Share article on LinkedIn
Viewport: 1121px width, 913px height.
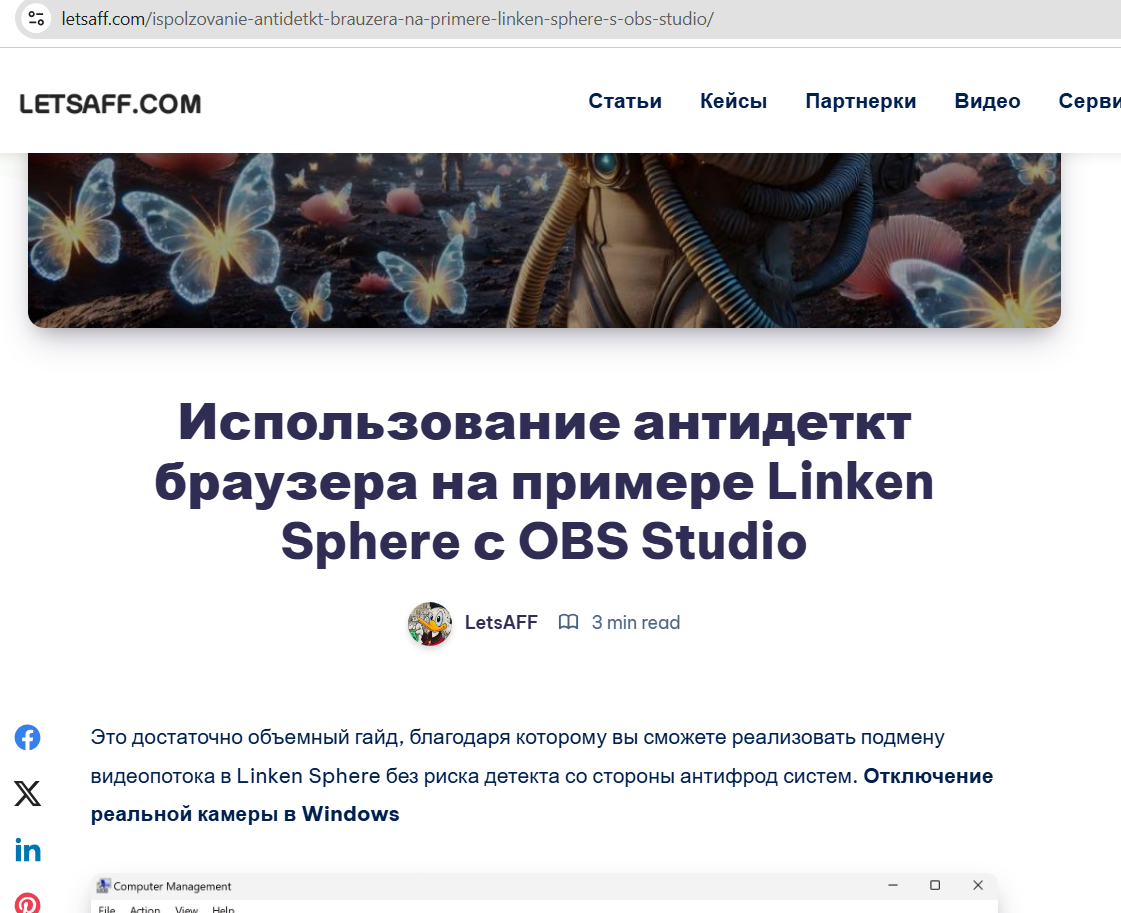(x=28, y=850)
